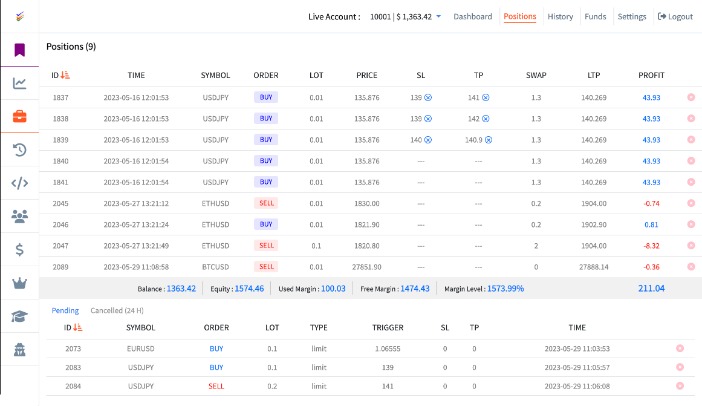
Task: Close position 1841 with its red icon
Action: click(691, 182)
